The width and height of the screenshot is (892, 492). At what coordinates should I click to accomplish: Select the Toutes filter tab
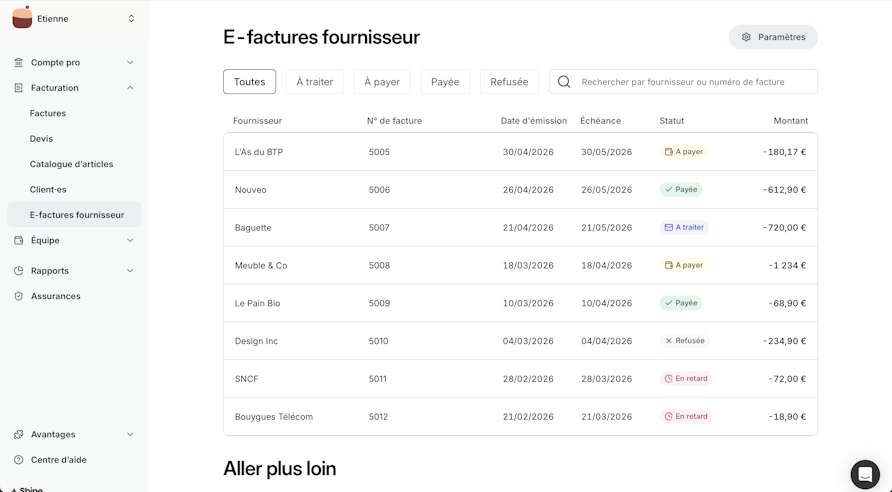[x=249, y=82]
